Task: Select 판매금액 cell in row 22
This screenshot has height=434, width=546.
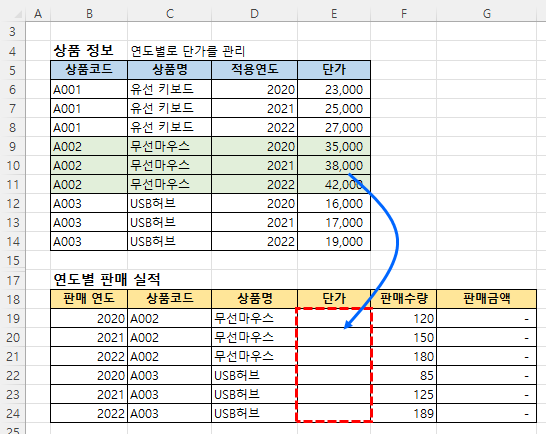Action: (x=486, y=375)
